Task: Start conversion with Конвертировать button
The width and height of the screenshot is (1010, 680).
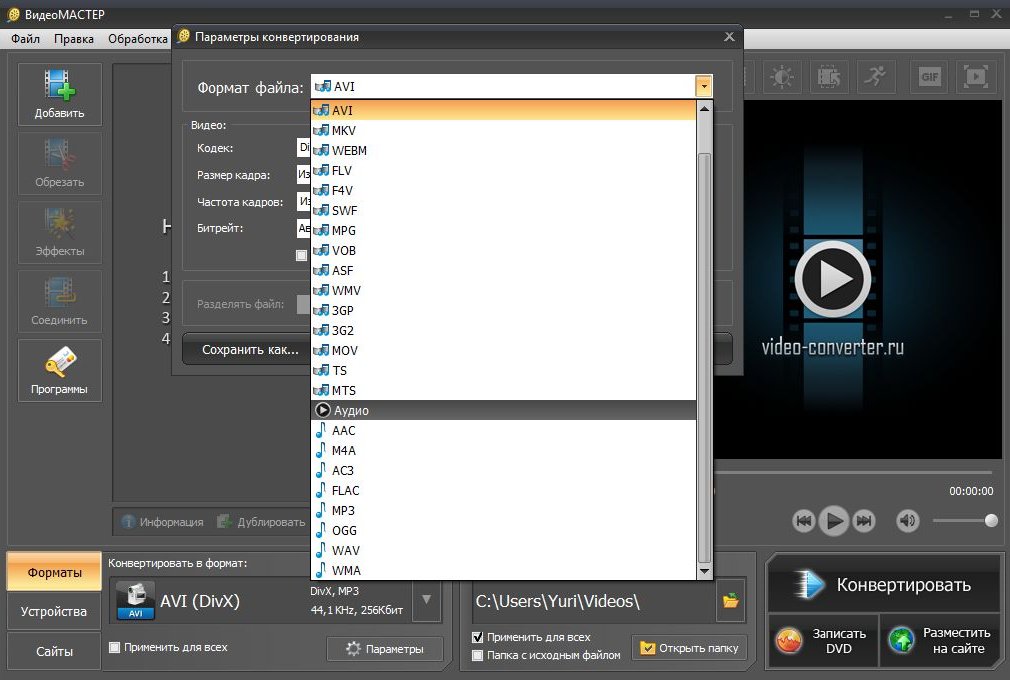Action: (883, 585)
